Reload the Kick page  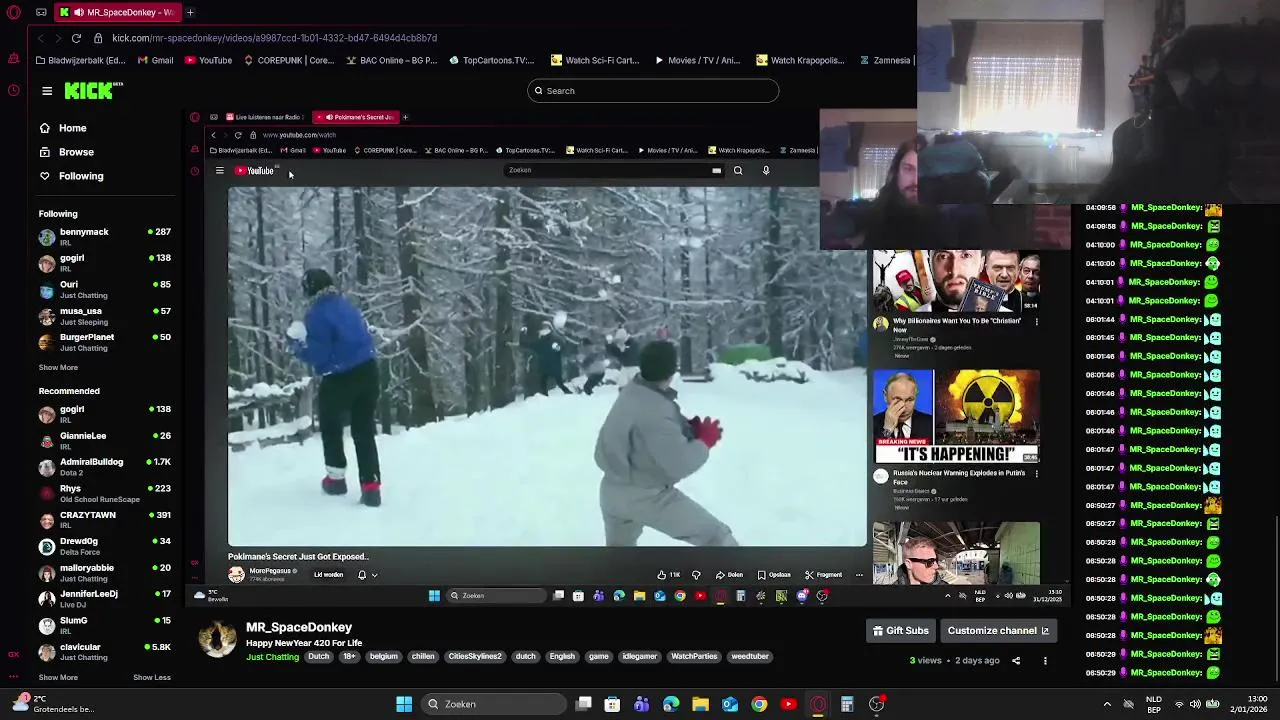(x=76, y=38)
